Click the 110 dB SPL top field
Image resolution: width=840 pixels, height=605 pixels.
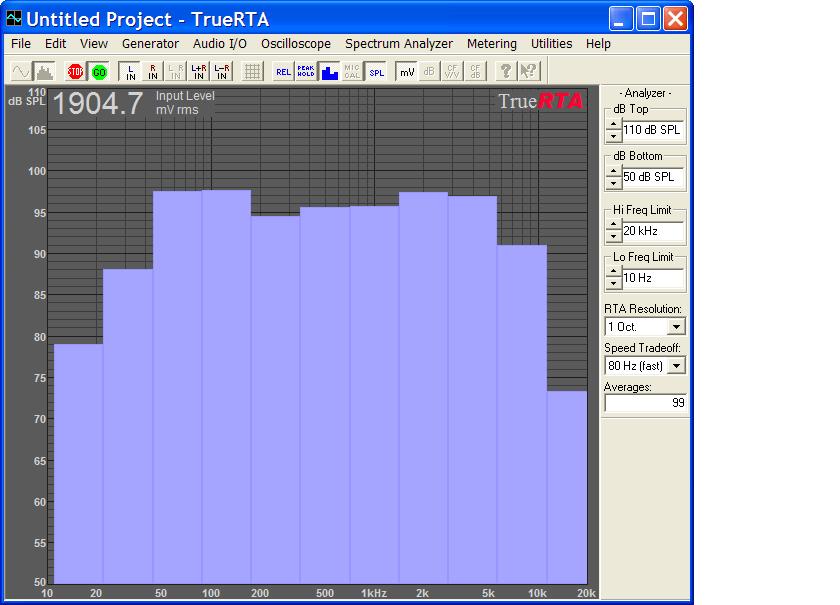coord(652,130)
